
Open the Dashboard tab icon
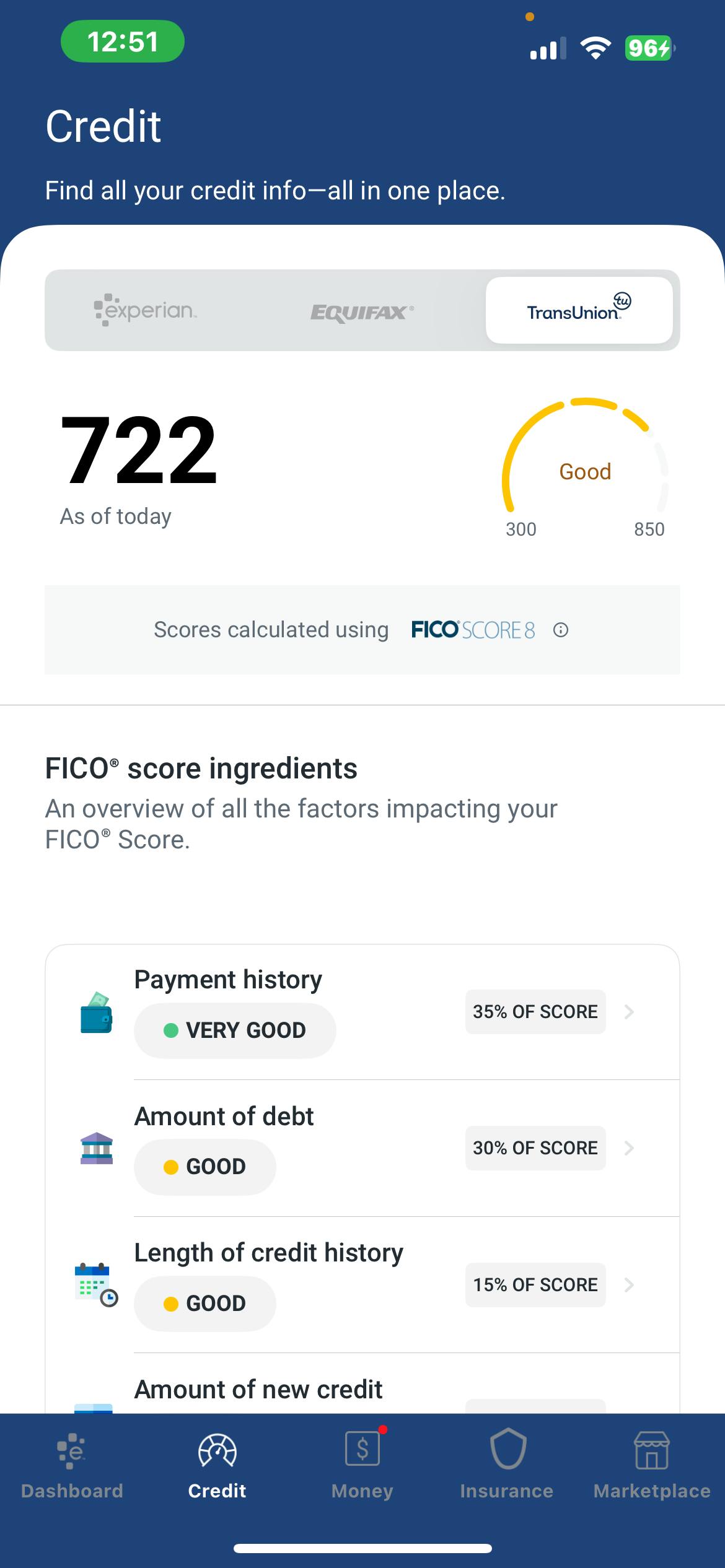72,1451
